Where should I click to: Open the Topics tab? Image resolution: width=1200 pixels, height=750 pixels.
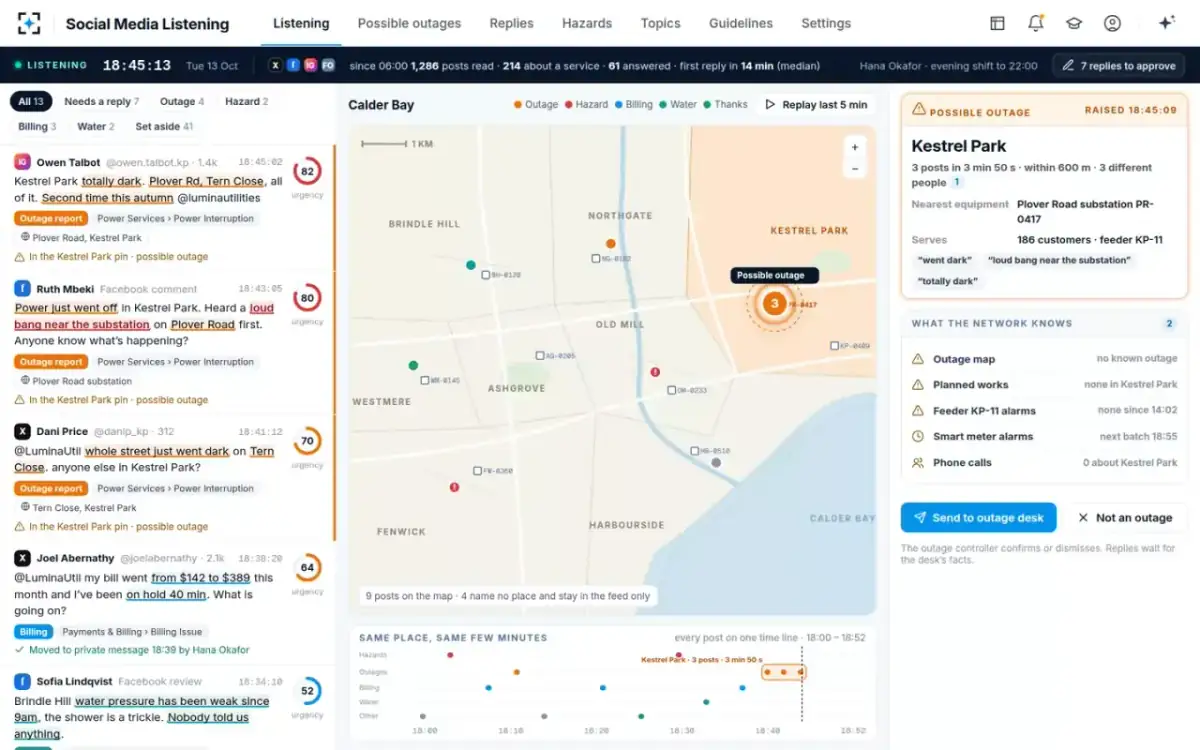tap(660, 23)
